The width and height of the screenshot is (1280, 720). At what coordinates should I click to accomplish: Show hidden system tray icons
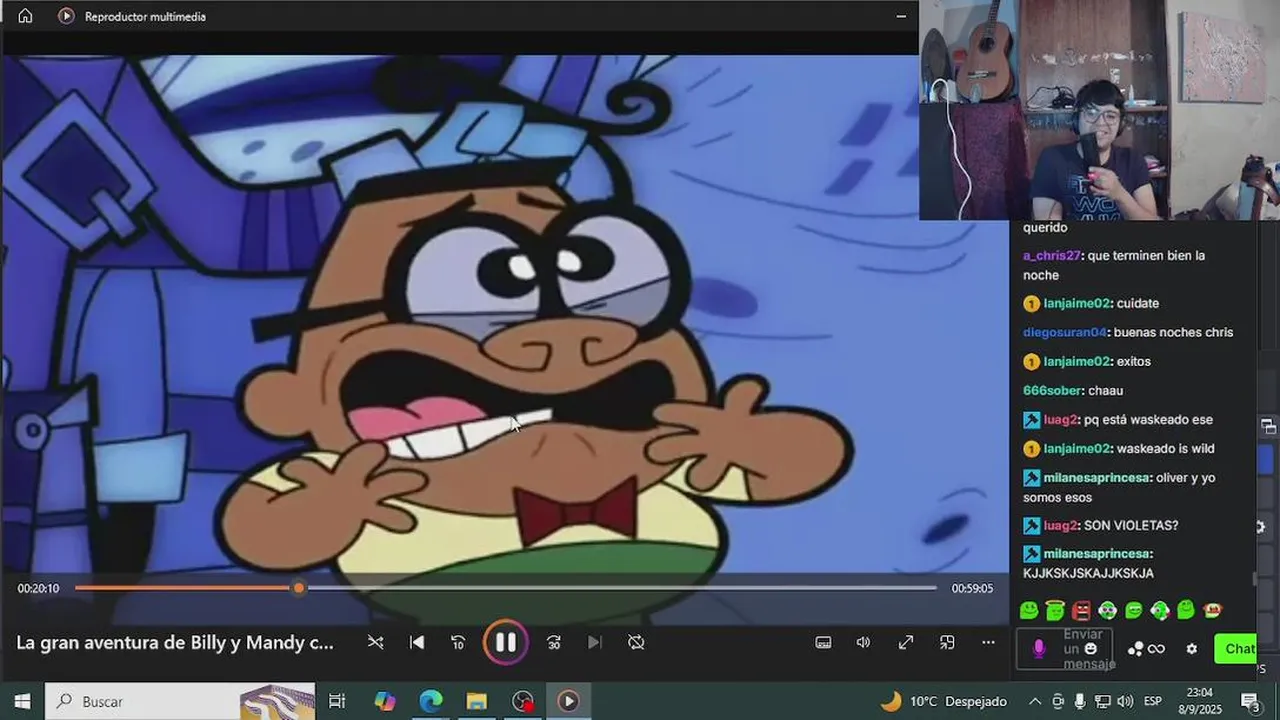[x=1035, y=701]
